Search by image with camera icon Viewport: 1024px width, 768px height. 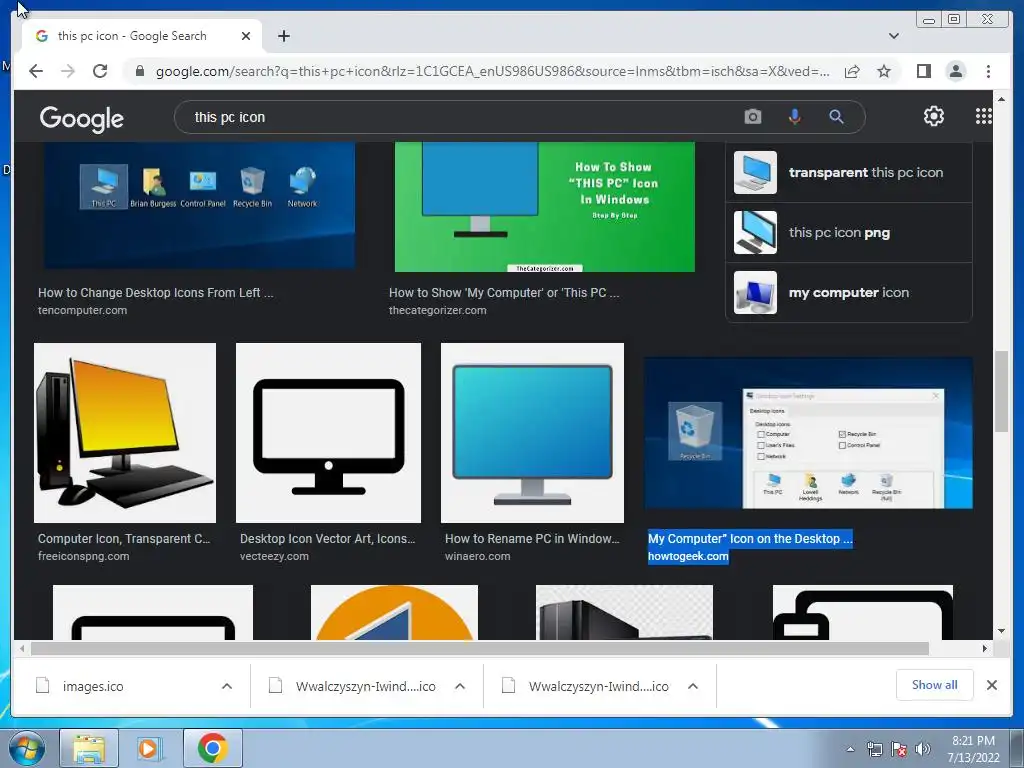tap(753, 117)
